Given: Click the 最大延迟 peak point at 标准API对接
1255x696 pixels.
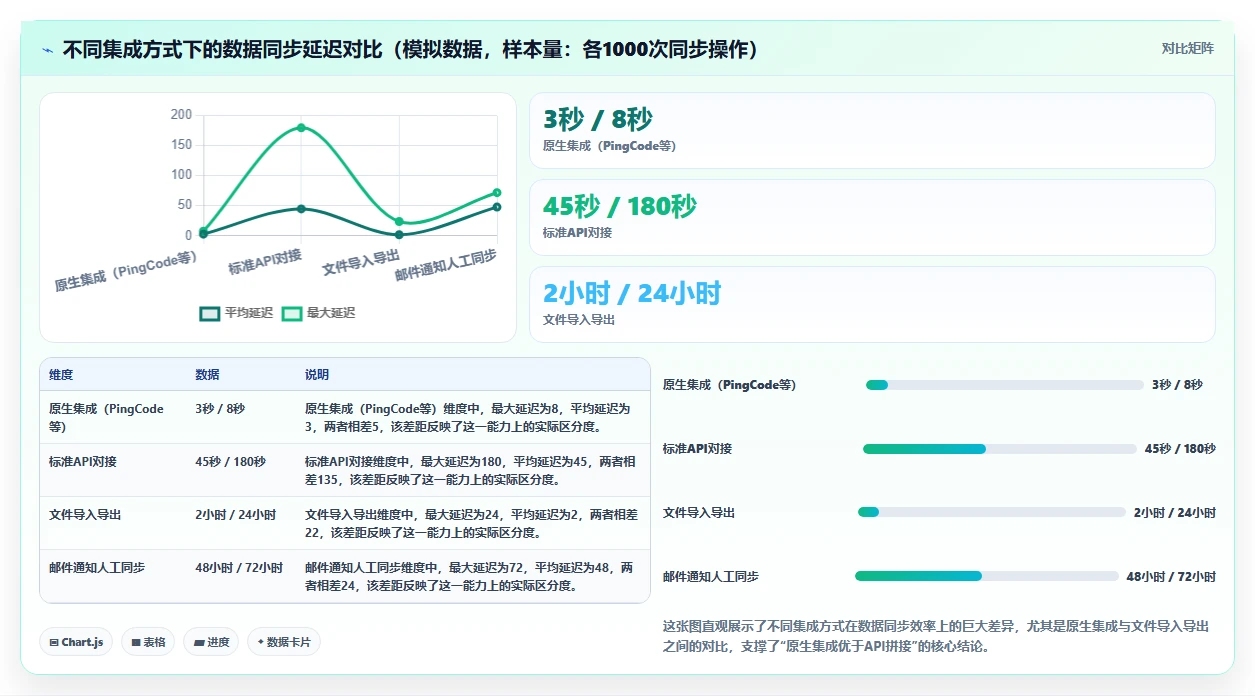Looking at the screenshot, I should pyautogui.click(x=301, y=127).
